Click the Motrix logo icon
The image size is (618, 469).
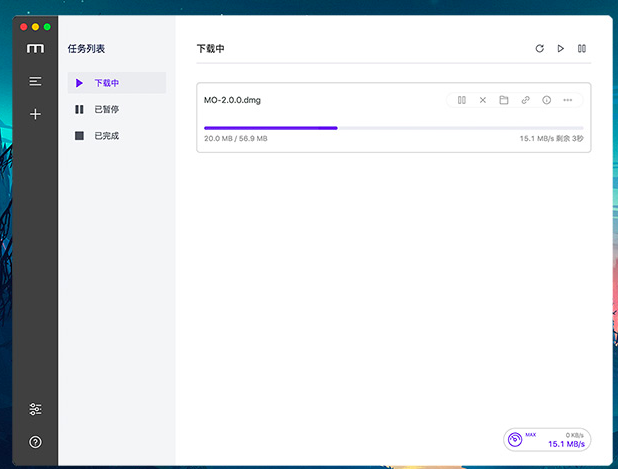click(x=35, y=48)
